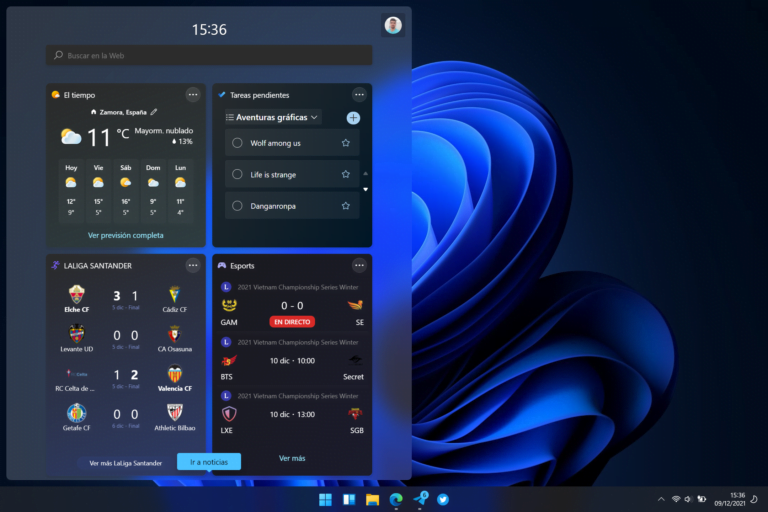The height and width of the screenshot is (512, 768).
Task: Click task list scroll down arrow
Action: click(365, 189)
